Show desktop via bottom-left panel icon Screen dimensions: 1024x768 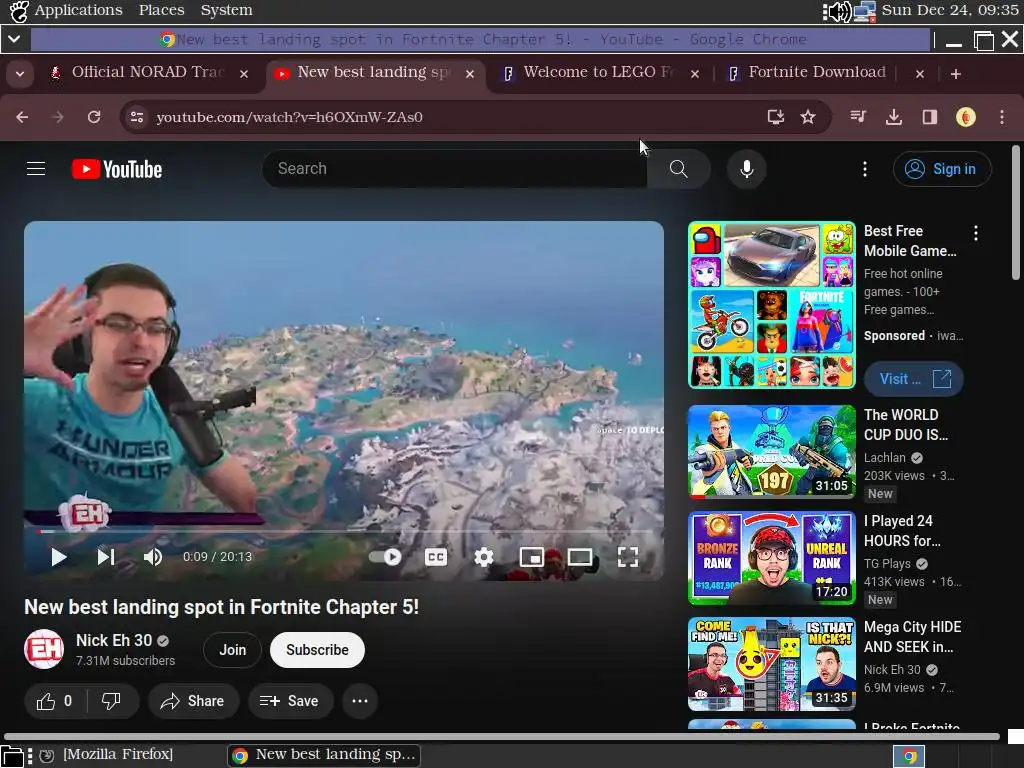[x=12, y=756]
